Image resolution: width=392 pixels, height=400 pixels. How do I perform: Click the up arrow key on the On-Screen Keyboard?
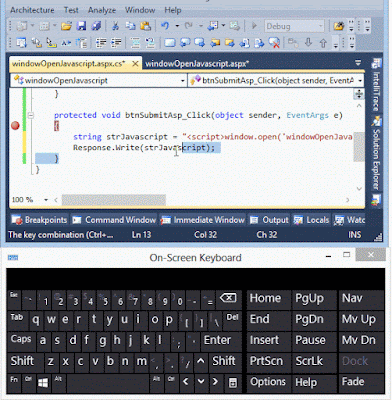point(201,361)
